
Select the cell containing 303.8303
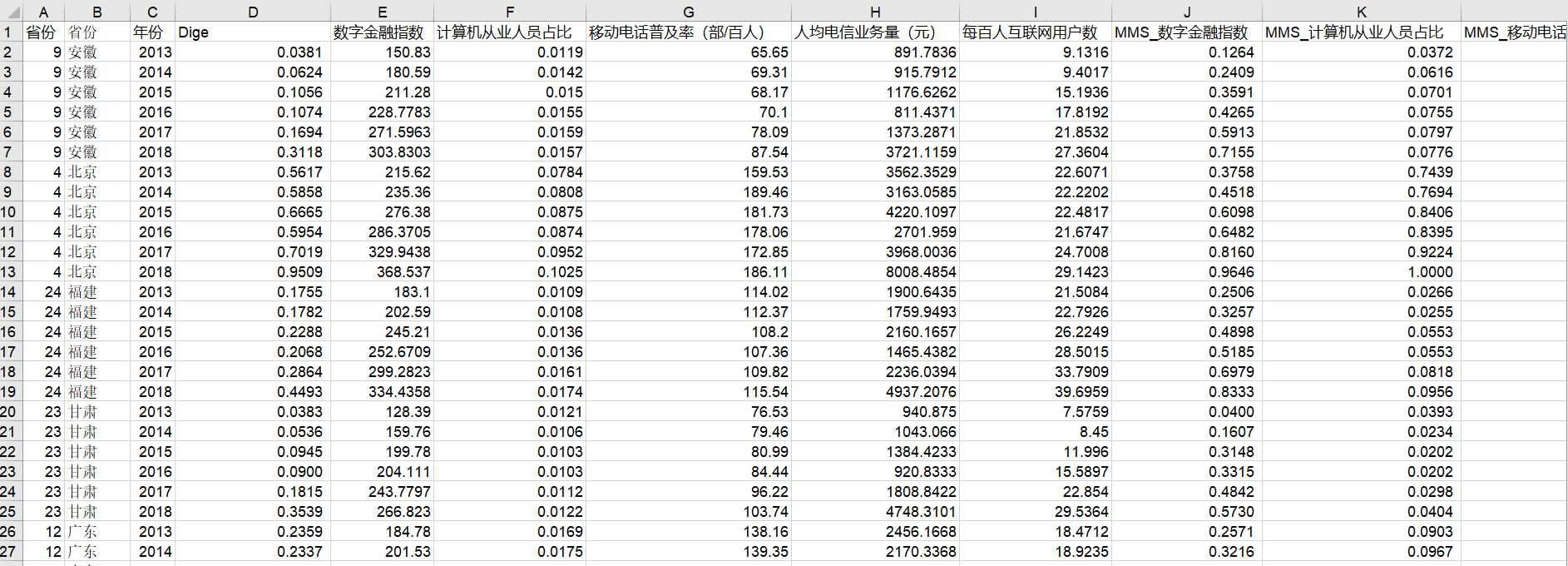click(382, 151)
